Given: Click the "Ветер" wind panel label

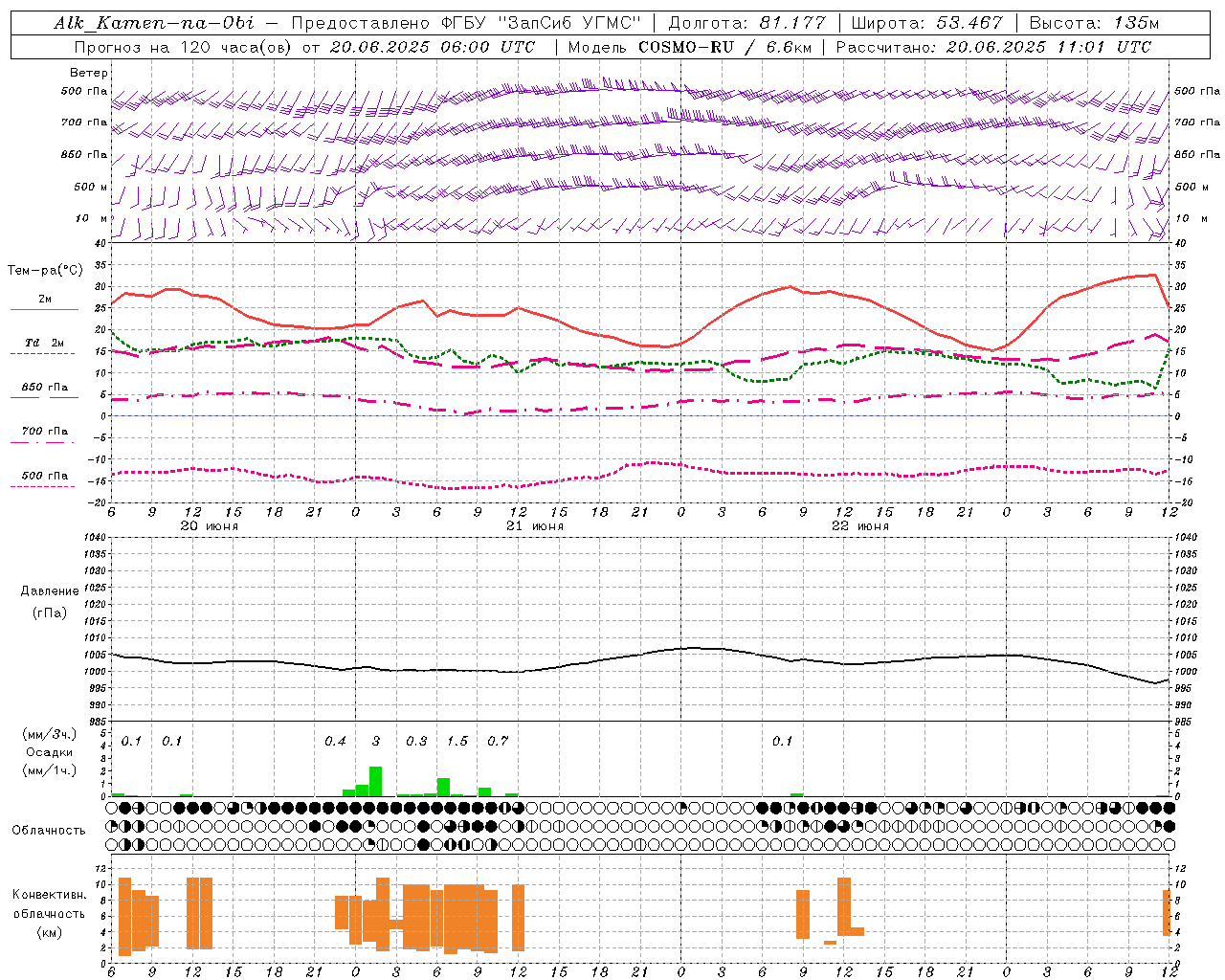Looking at the screenshot, I should point(89,73).
